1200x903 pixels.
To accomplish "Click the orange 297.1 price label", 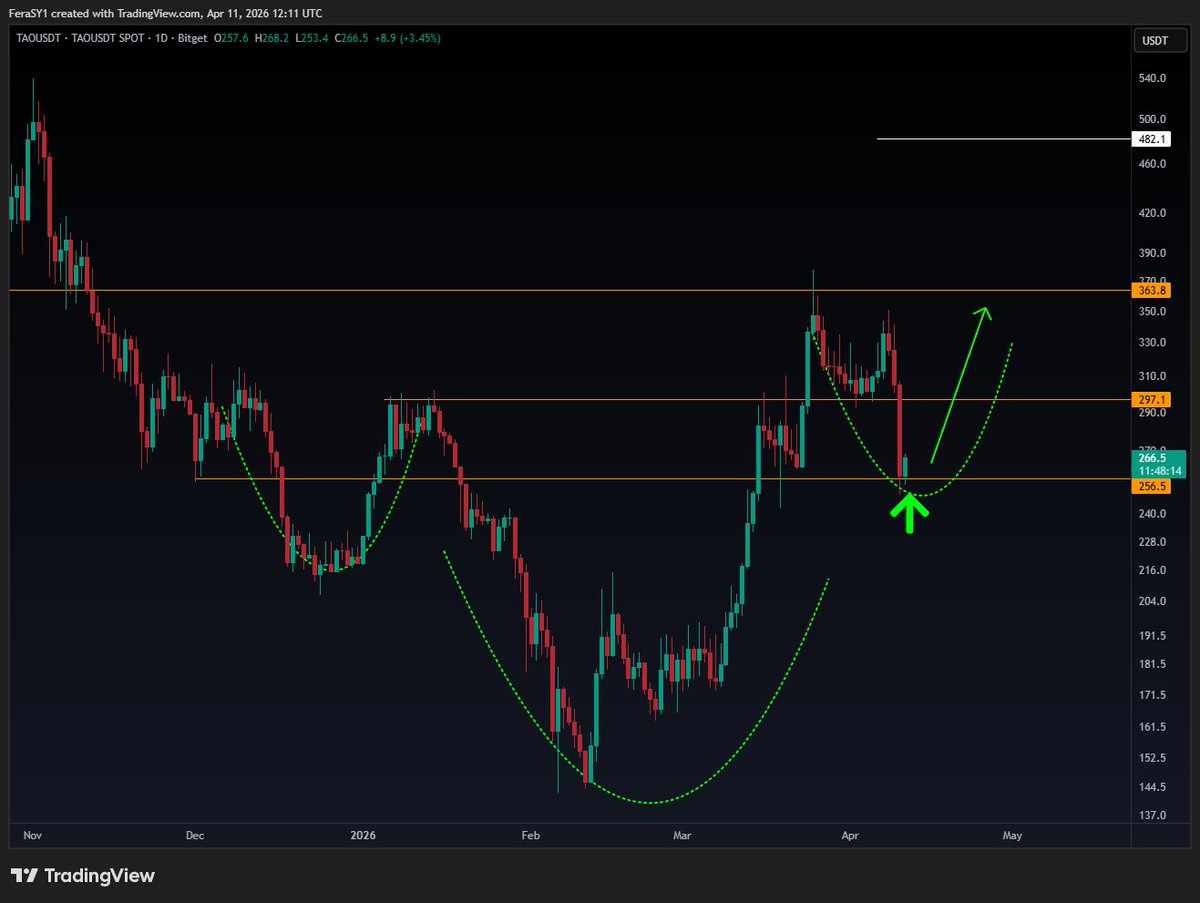I will (1151, 399).
